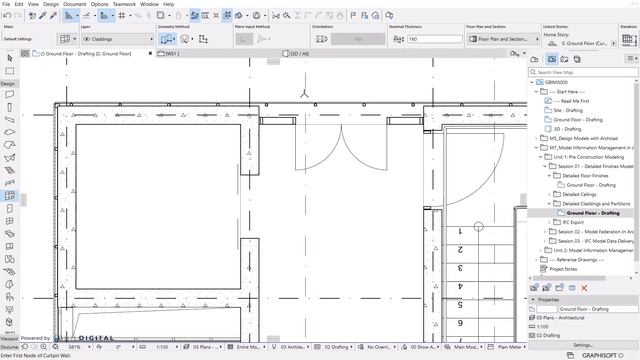The image size is (640, 360).
Task: Choose the chained polyline geometry method
Action: point(167,39)
